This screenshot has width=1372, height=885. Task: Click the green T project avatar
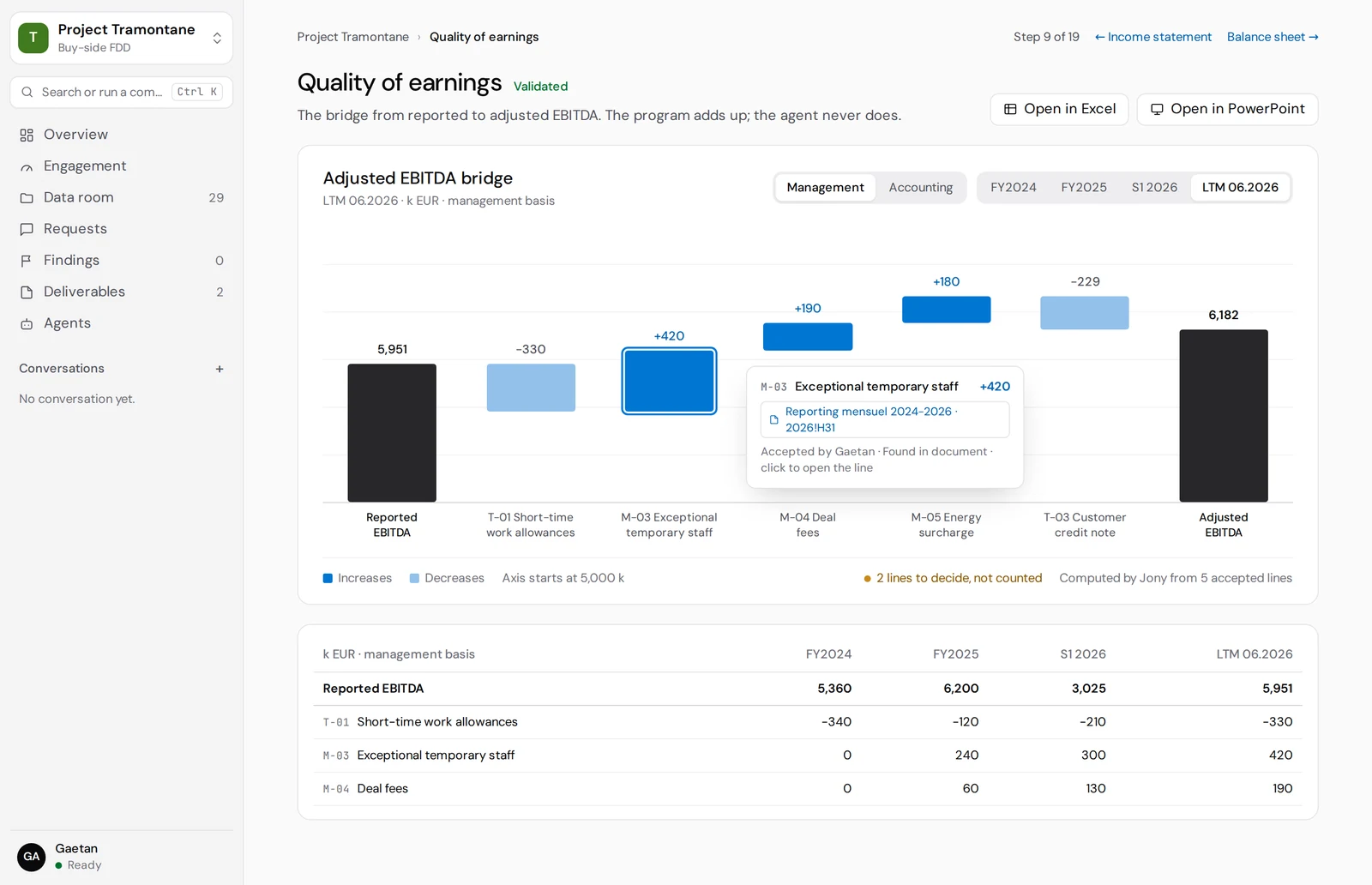click(33, 38)
